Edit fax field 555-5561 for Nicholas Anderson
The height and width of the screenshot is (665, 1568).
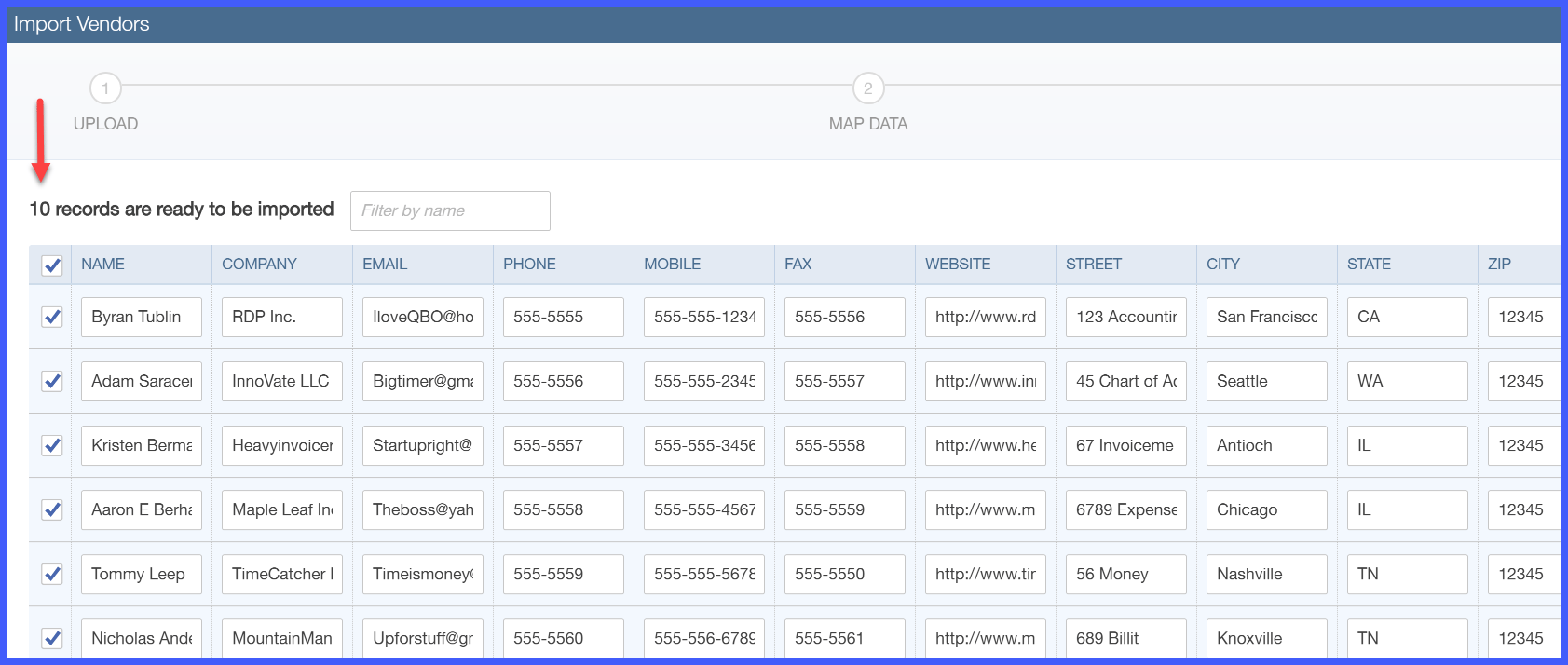tap(845, 638)
